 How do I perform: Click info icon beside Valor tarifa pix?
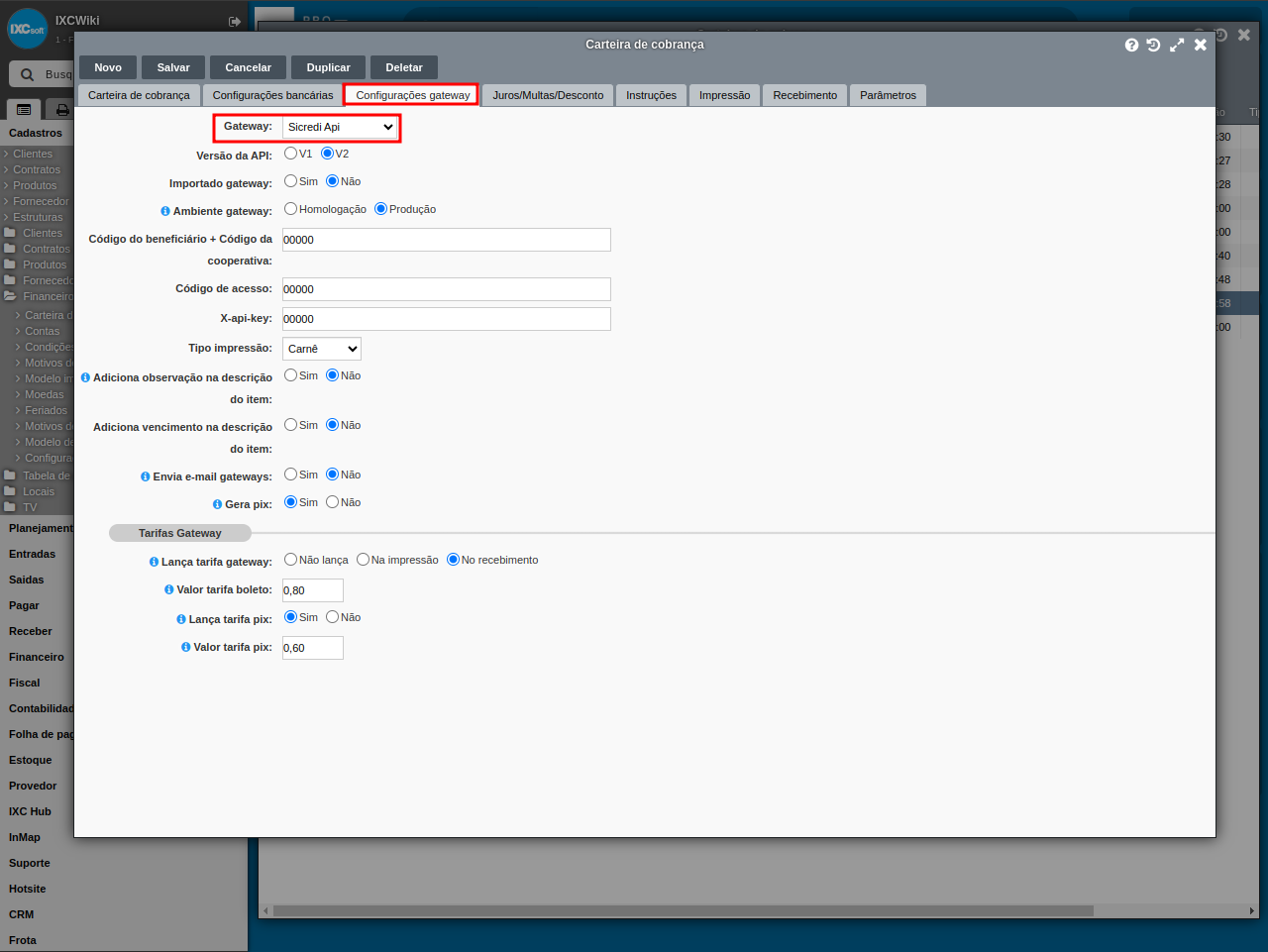(186, 647)
